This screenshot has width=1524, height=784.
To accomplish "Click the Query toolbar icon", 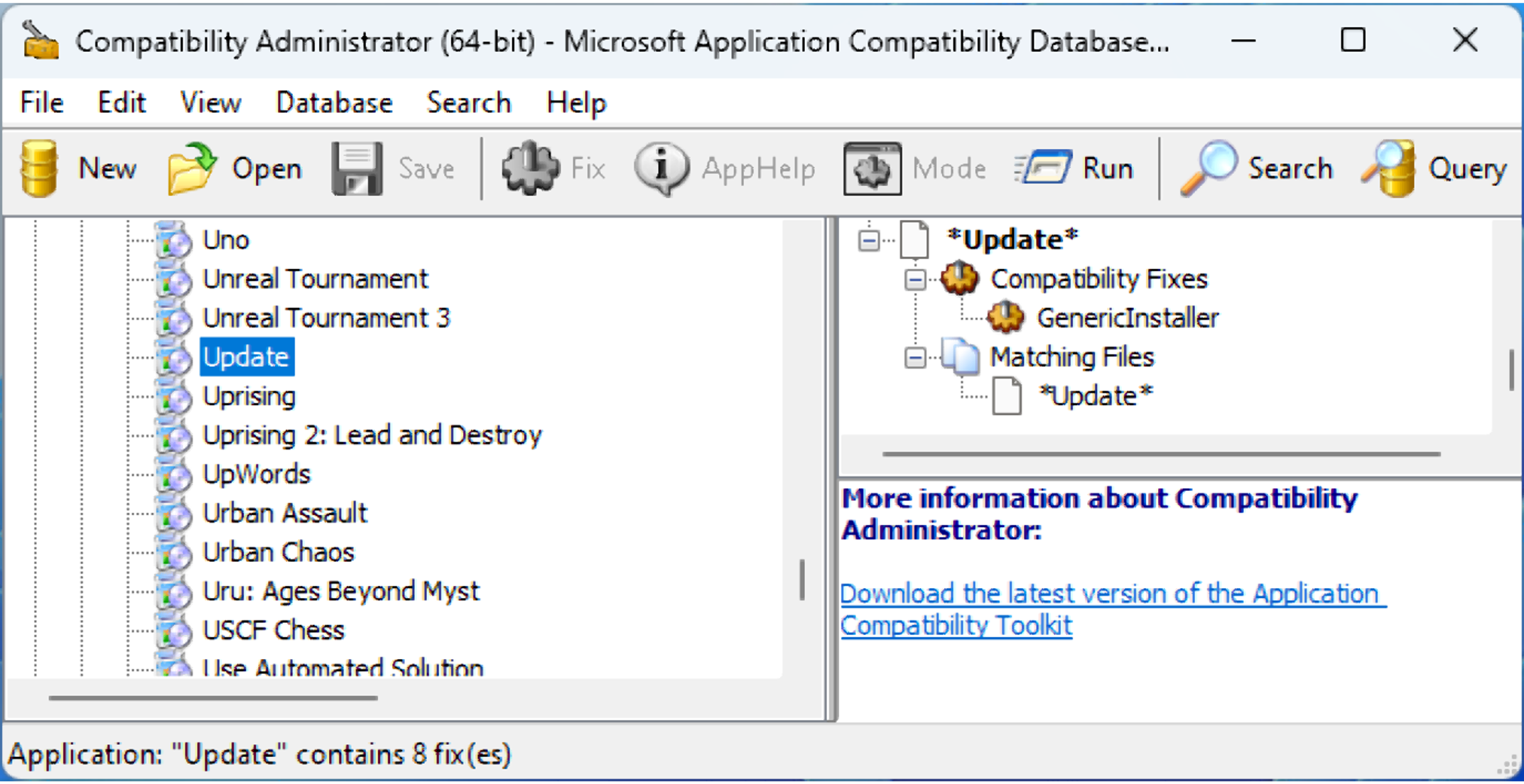I will 1389,168.
